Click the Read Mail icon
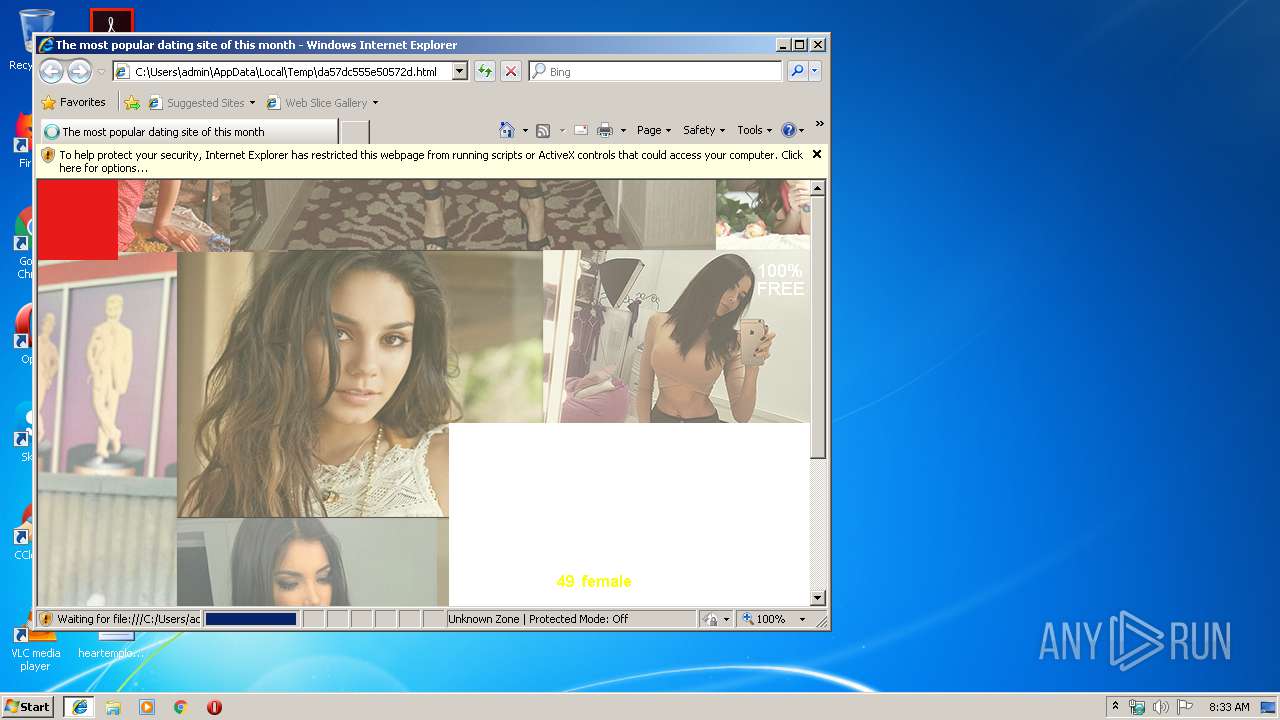Viewport: 1280px width, 720px height. (580, 130)
